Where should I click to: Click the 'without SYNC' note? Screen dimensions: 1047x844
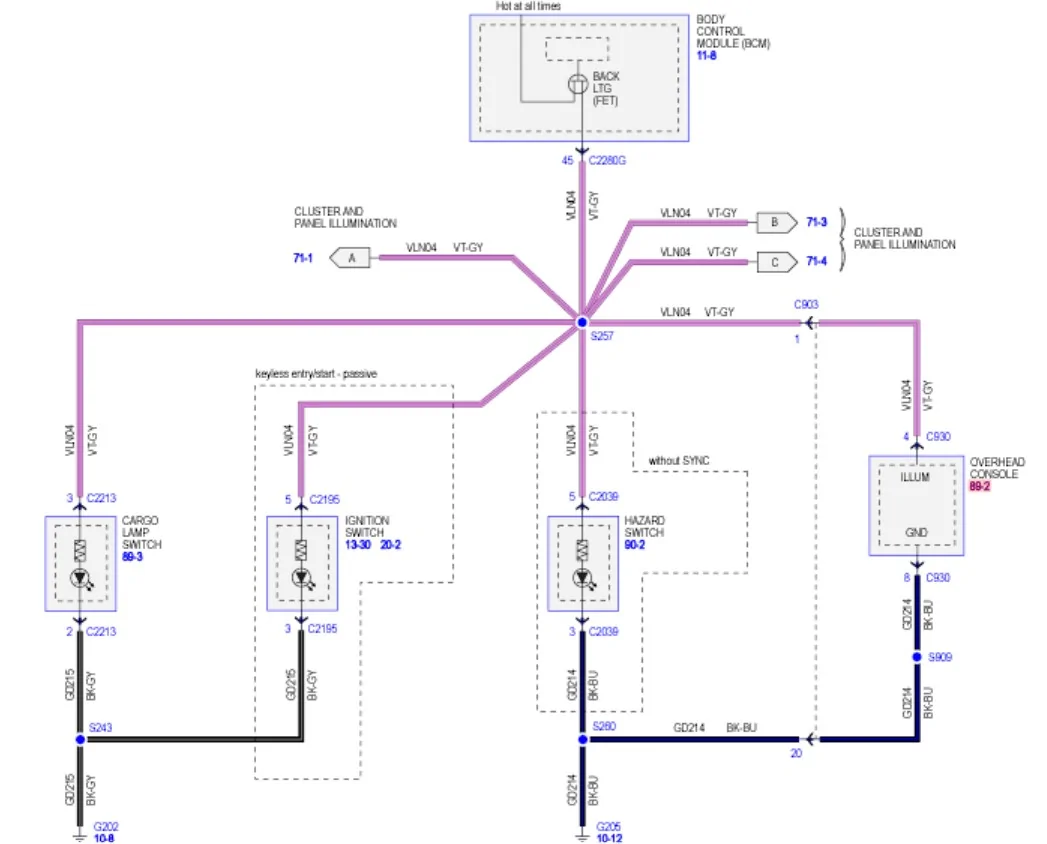click(x=679, y=461)
